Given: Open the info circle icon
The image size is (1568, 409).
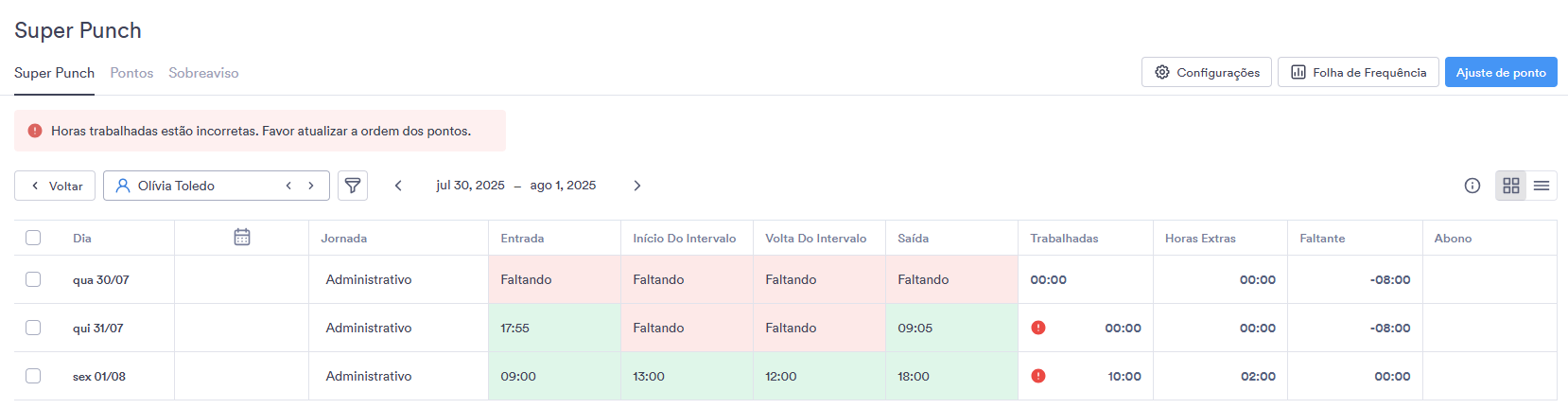Looking at the screenshot, I should (x=1472, y=186).
